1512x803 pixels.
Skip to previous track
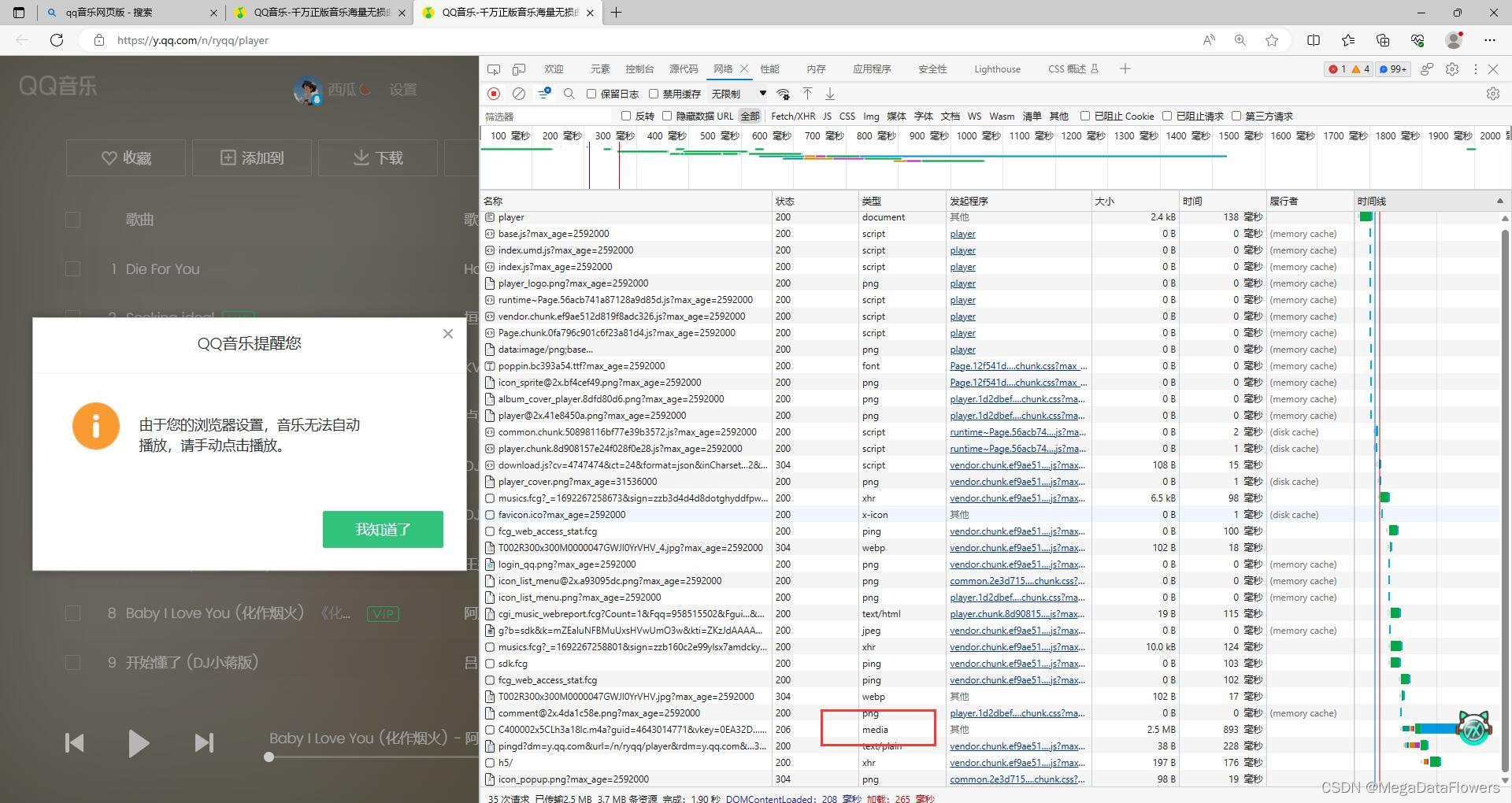click(75, 742)
